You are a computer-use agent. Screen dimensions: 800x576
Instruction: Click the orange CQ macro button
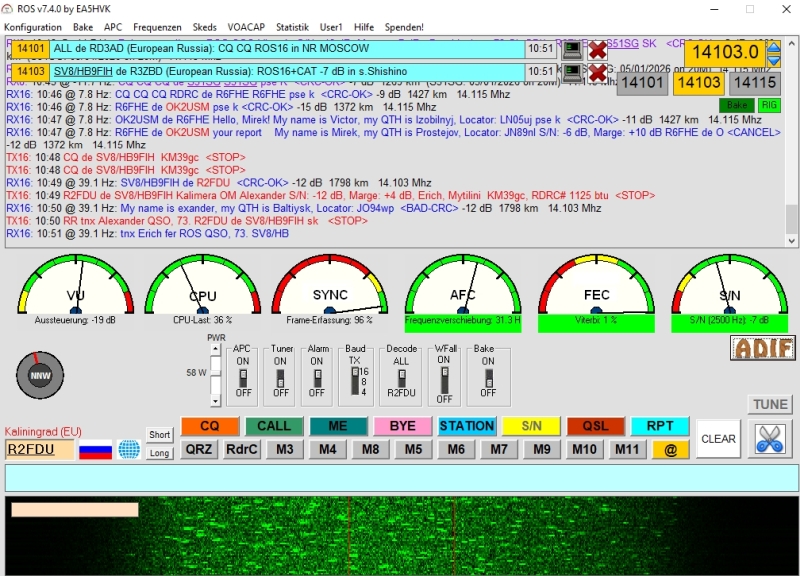pos(210,426)
